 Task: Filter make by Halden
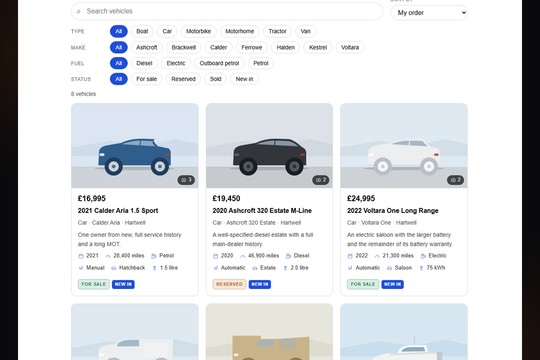pos(285,48)
